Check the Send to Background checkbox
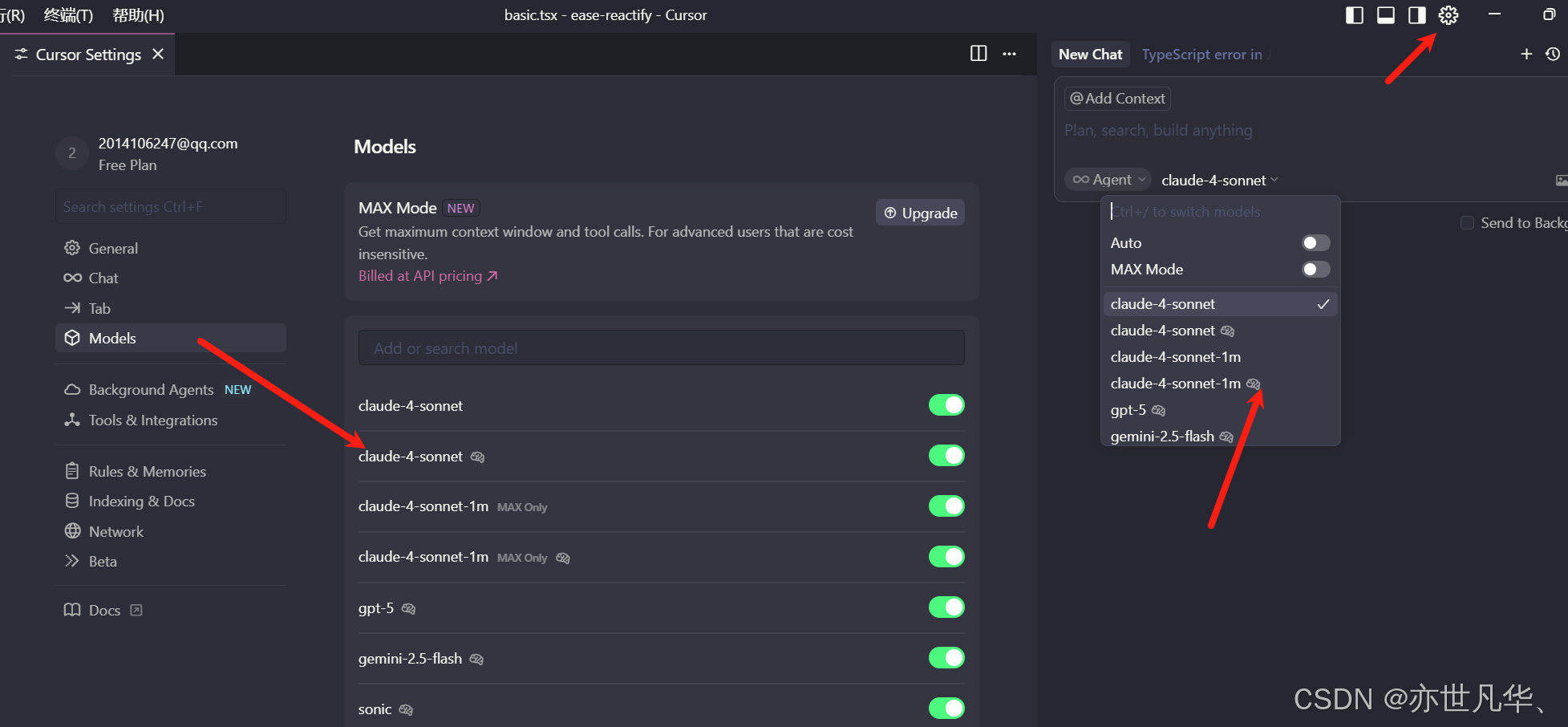Image resolution: width=1568 pixels, height=727 pixels. [x=1467, y=222]
